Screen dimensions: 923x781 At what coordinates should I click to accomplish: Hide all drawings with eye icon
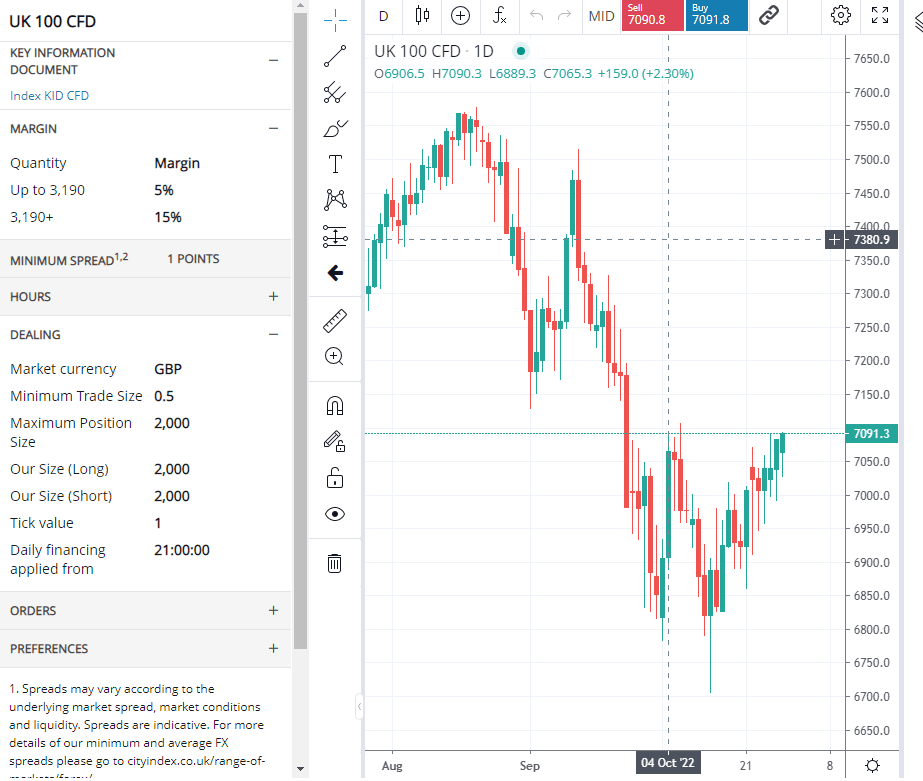point(335,514)
